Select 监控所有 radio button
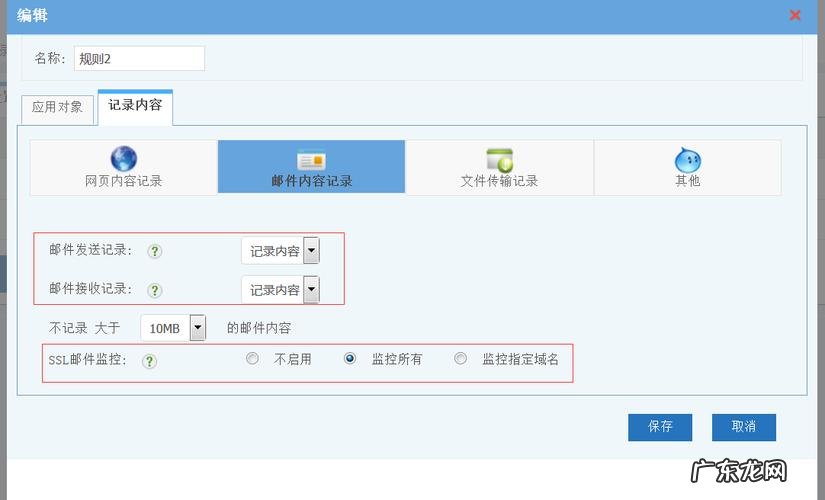Viewport: 825px width, 500px height. point(350,358)
